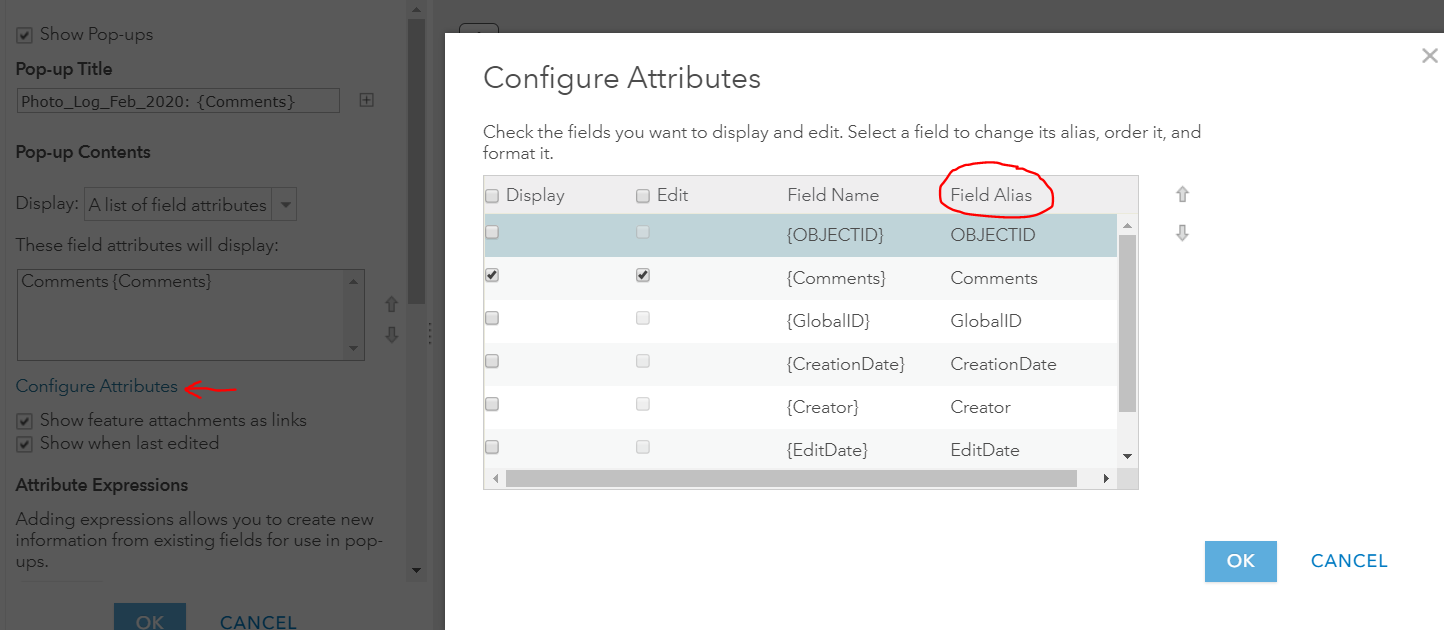This screenshot has height=630, width=1444.
Task: Enable Display checkbox for OBJECTID field
Action: [x=492, y=232]
